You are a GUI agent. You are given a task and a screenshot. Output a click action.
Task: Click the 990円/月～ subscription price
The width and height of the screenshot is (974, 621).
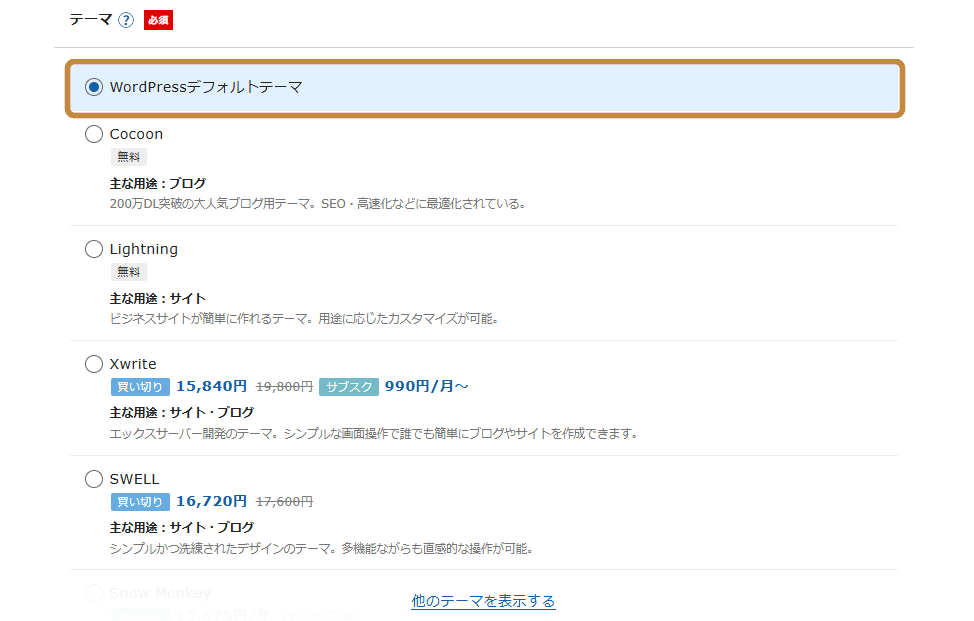(x=427, y=386)
